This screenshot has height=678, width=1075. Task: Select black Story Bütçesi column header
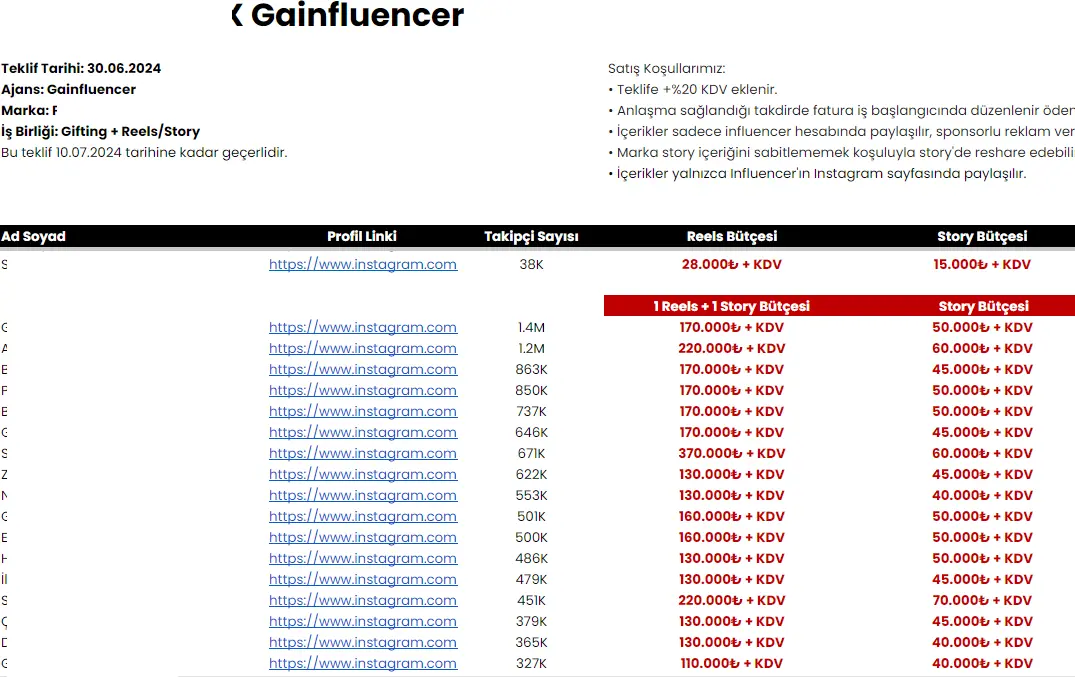982,237
